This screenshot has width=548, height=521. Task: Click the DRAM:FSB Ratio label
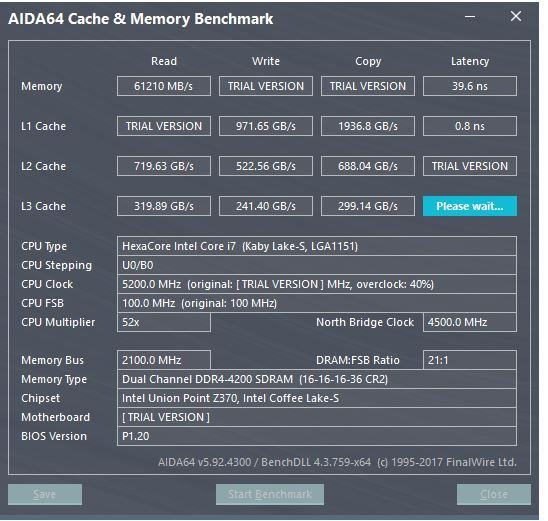(358, 360)
